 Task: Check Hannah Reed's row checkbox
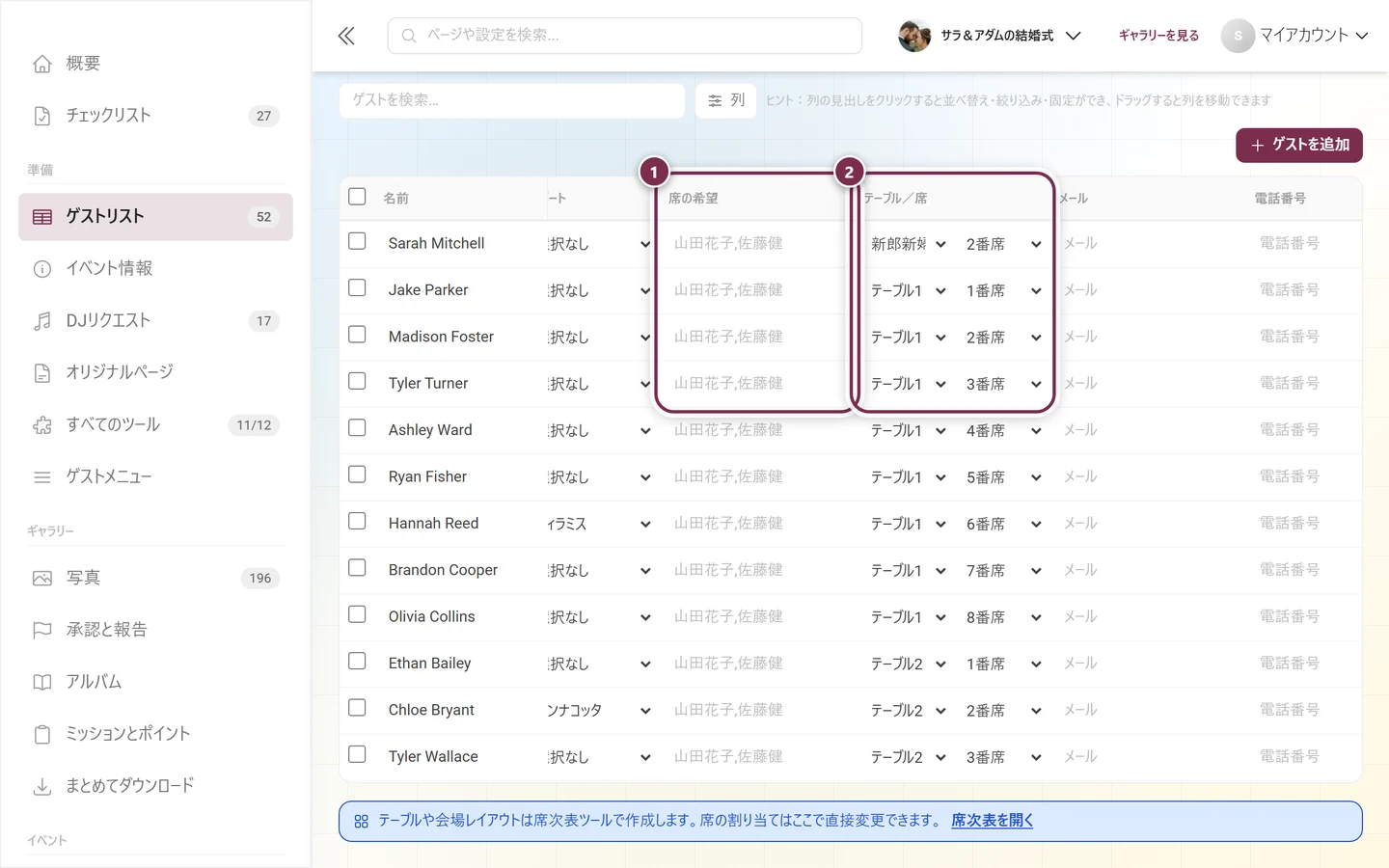click(x=357, y=521)
